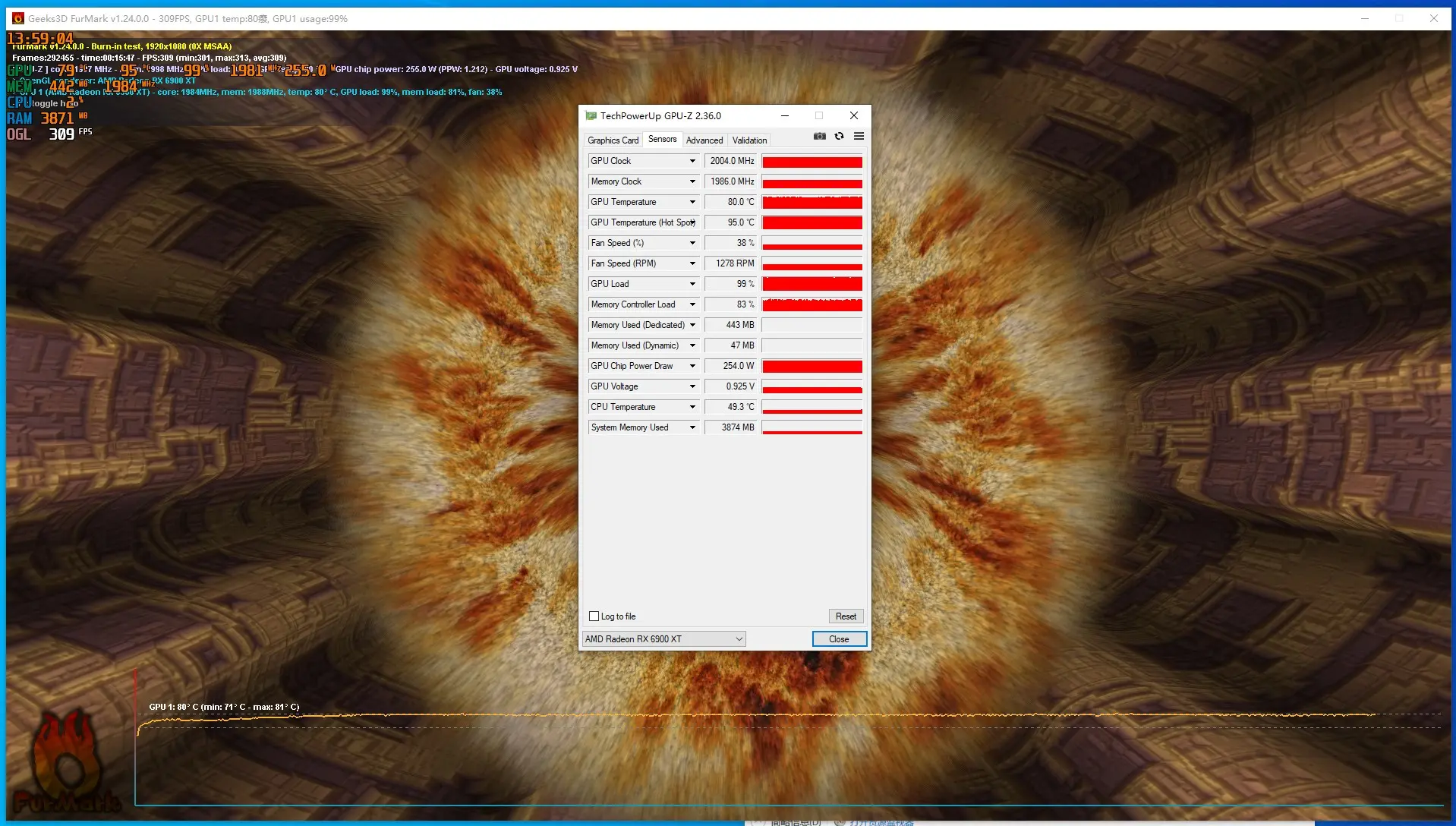
Task: Click the 99 % GPU Load value
Action: pyautogui.click(x=730, y=284)
